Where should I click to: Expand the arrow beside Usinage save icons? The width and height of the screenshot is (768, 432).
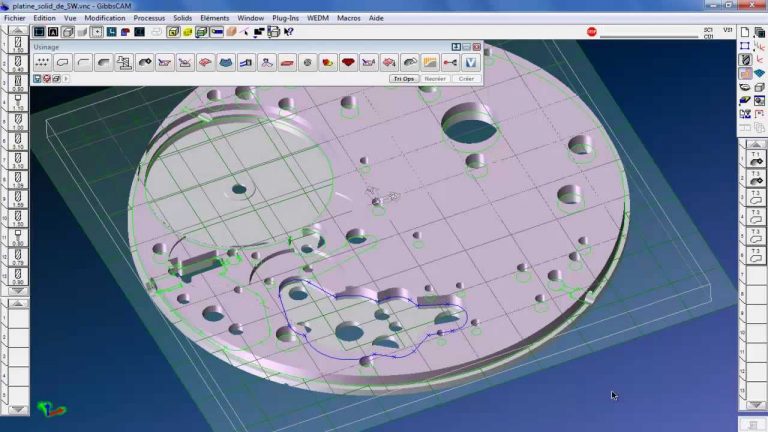click(x=66, y=79)
